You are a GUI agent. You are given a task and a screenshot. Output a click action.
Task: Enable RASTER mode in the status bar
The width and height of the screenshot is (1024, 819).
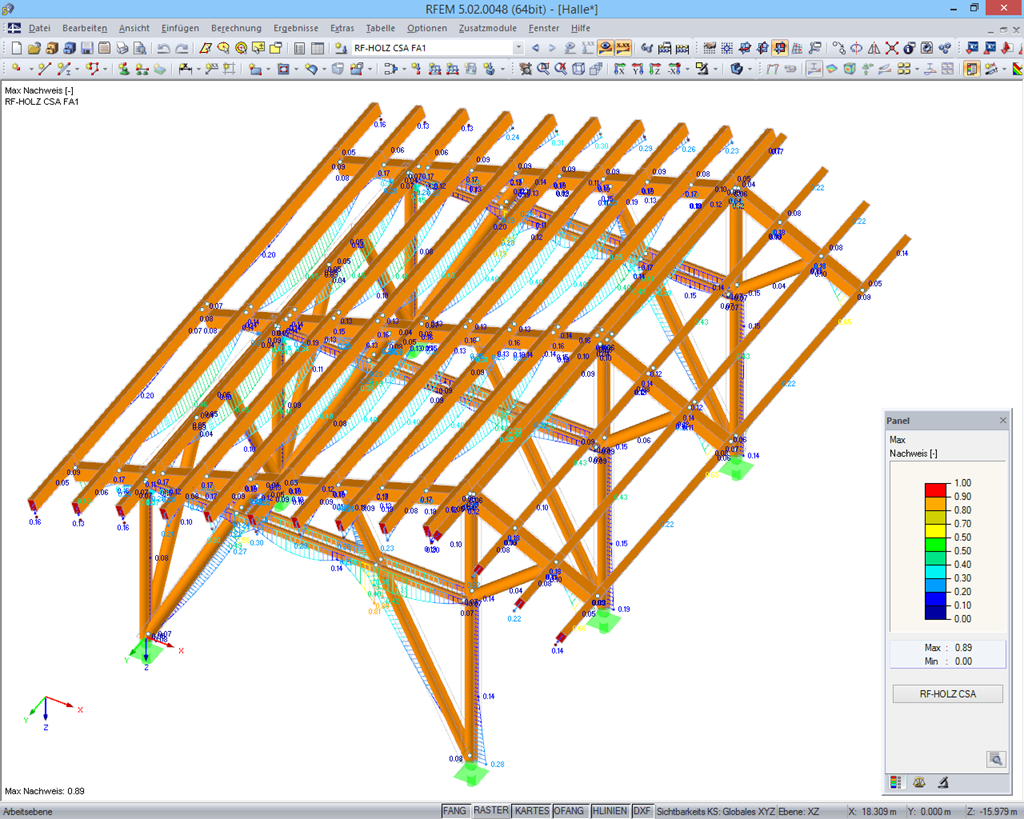click(x=490, y=810)
